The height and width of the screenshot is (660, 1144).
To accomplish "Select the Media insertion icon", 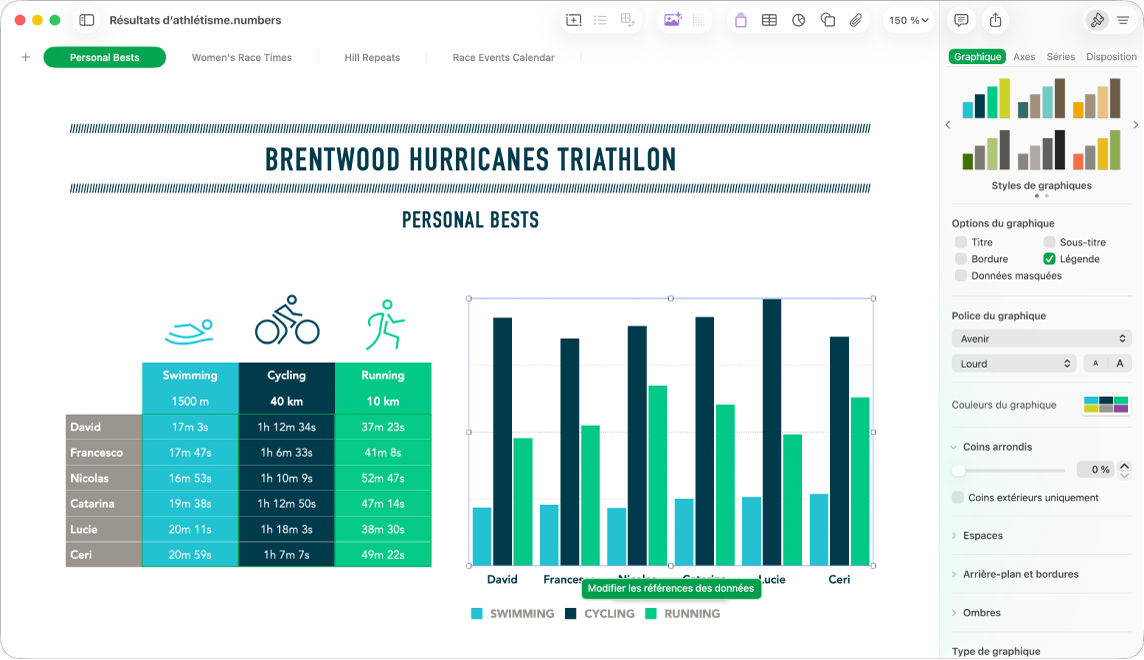I will pos(673,20).
